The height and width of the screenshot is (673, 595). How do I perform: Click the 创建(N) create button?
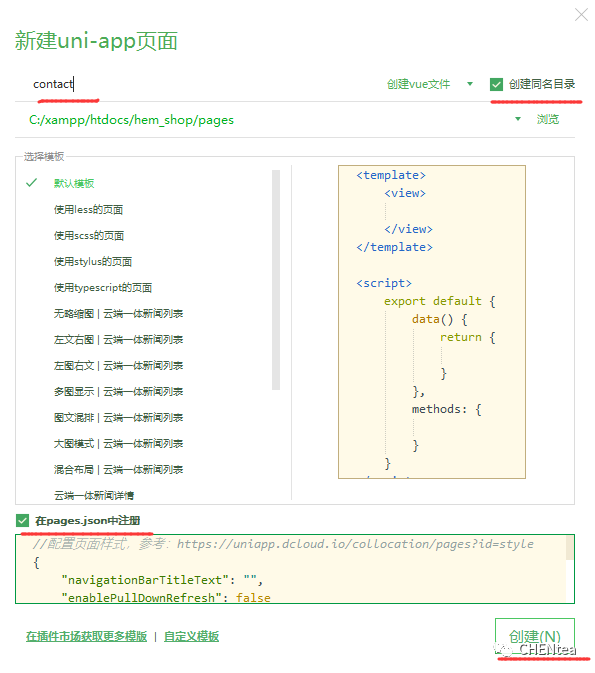click(534, 637)
